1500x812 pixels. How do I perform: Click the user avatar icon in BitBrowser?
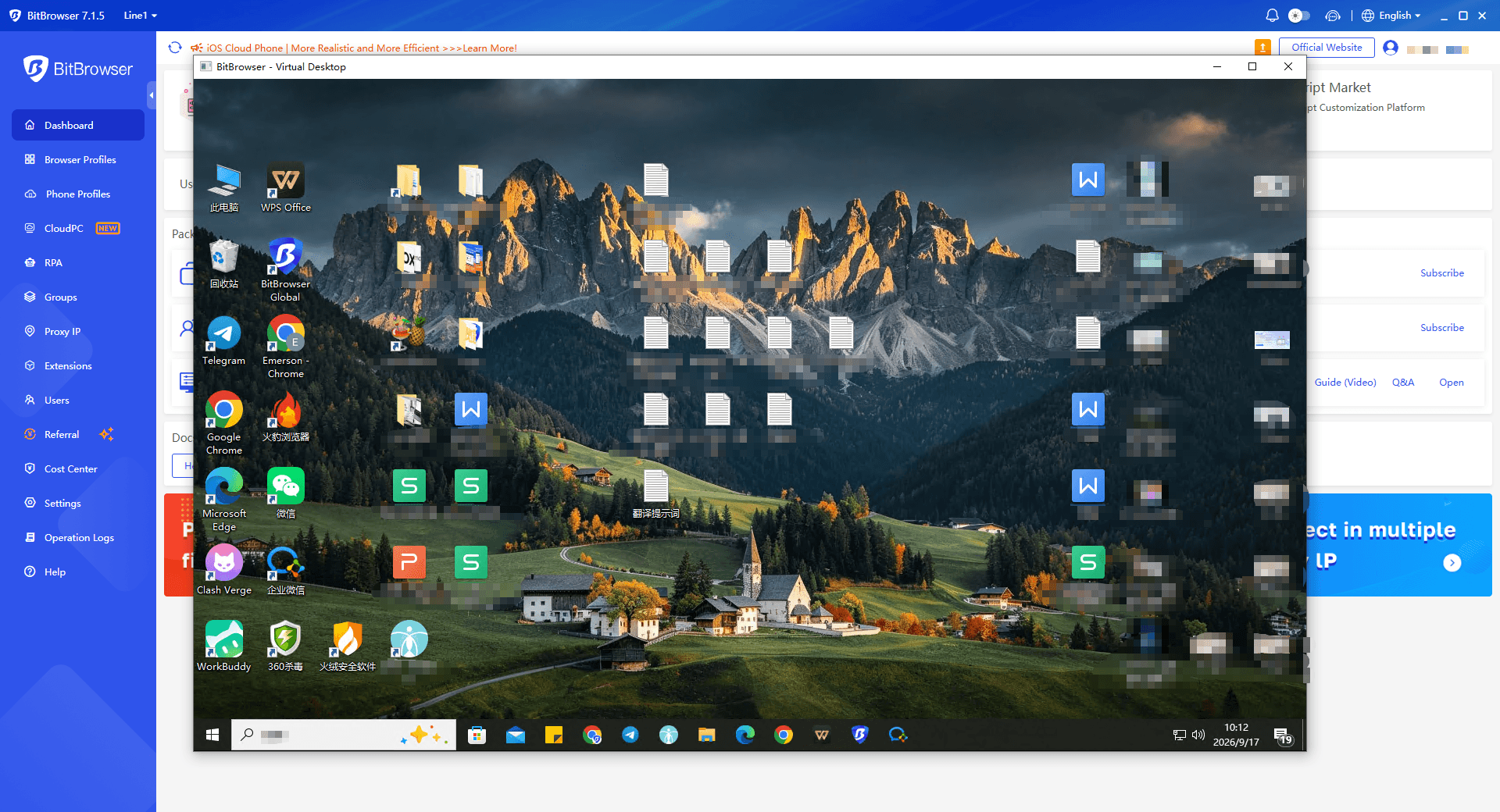tap(1391, 48)
